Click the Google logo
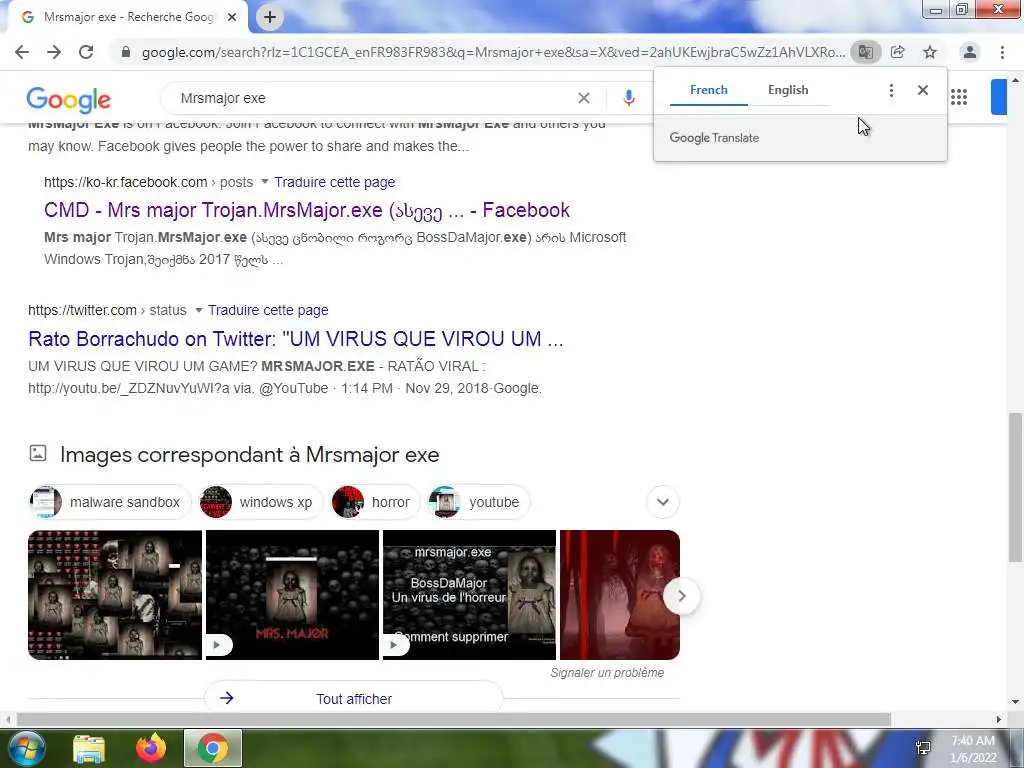Viewport: 1024px width, 768px height. (x=69, y=99)
